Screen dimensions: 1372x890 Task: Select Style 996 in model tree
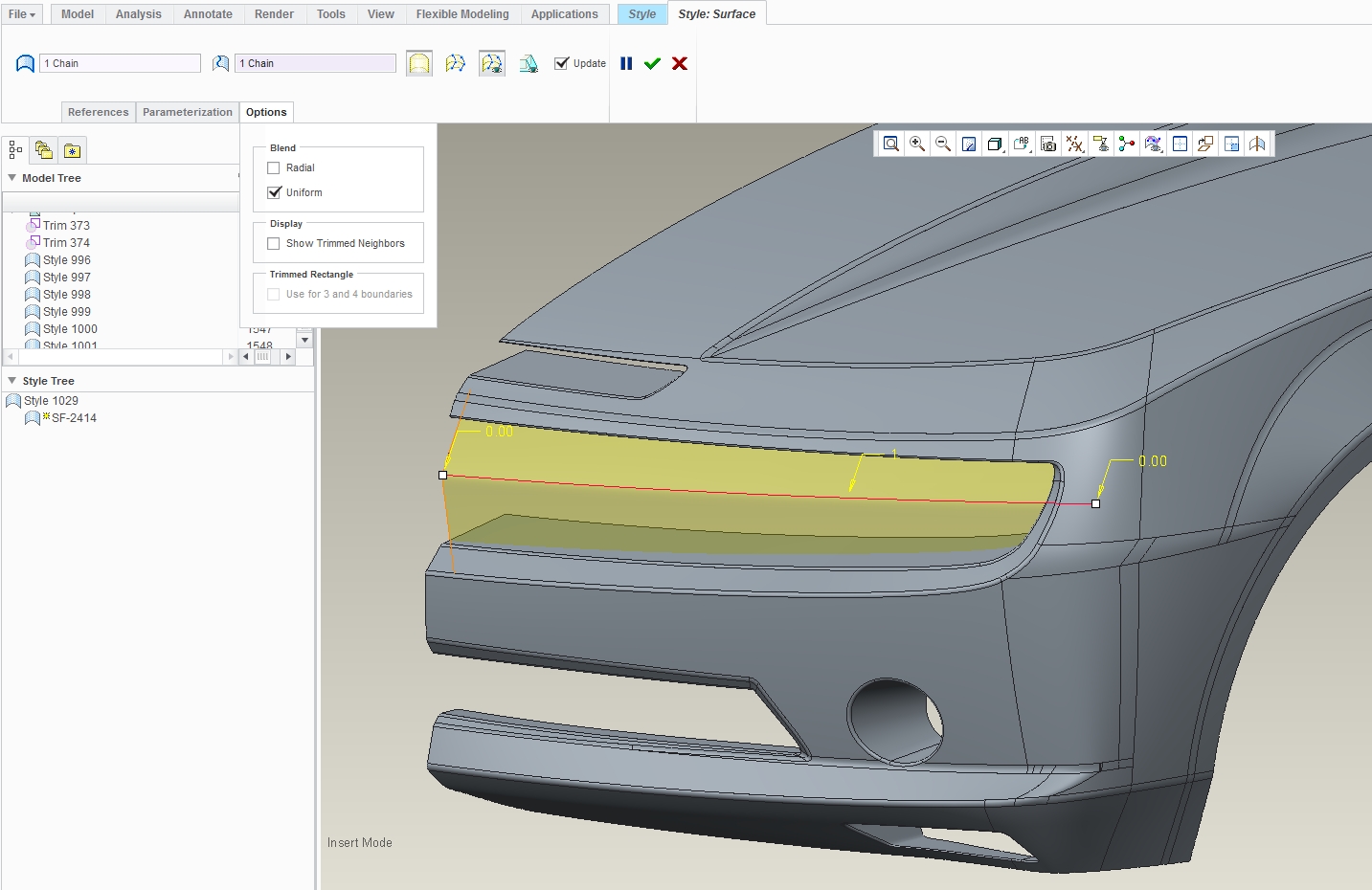coord(57,260)
